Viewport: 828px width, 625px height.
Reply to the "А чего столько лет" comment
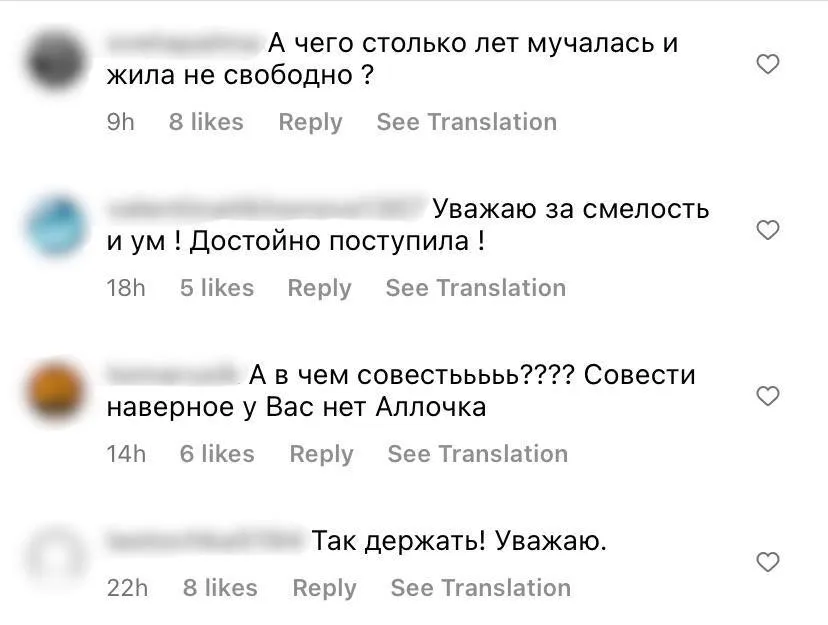pos(310,121)
